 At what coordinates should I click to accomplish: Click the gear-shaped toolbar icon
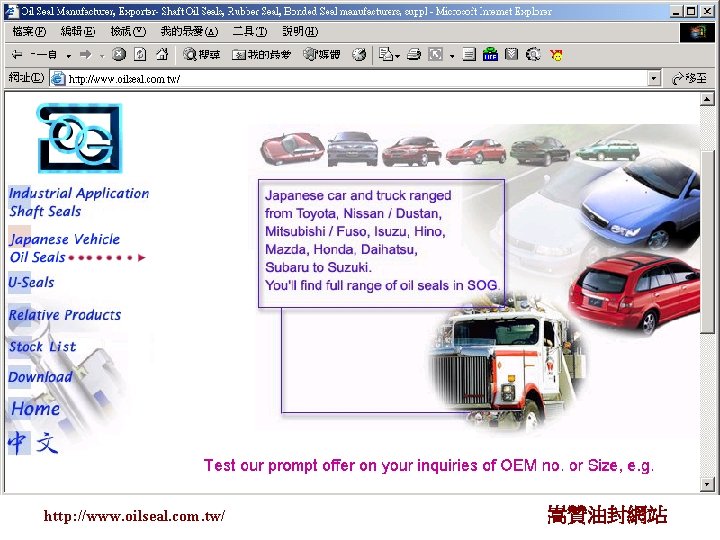click(533, 55)
